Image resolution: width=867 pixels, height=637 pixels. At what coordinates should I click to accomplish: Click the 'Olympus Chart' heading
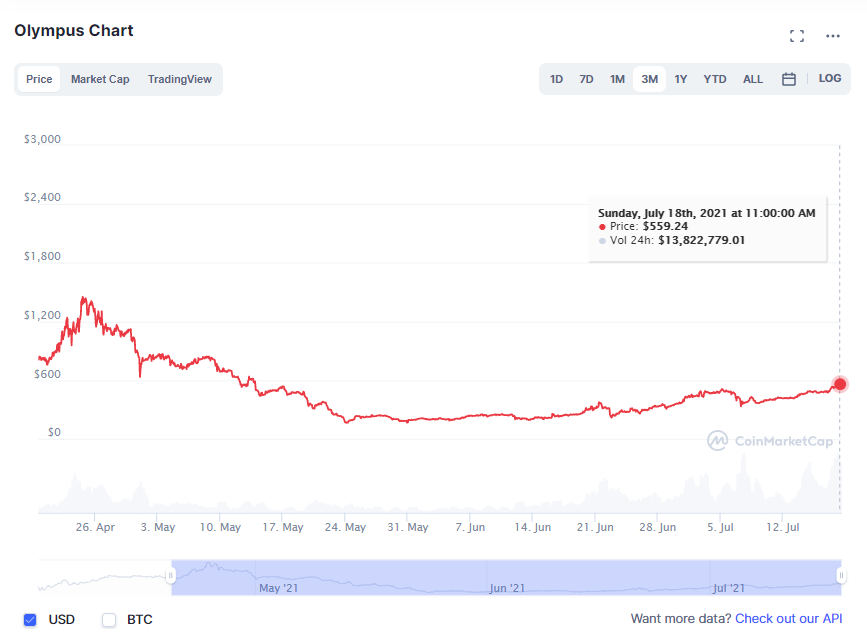(74, 30)
